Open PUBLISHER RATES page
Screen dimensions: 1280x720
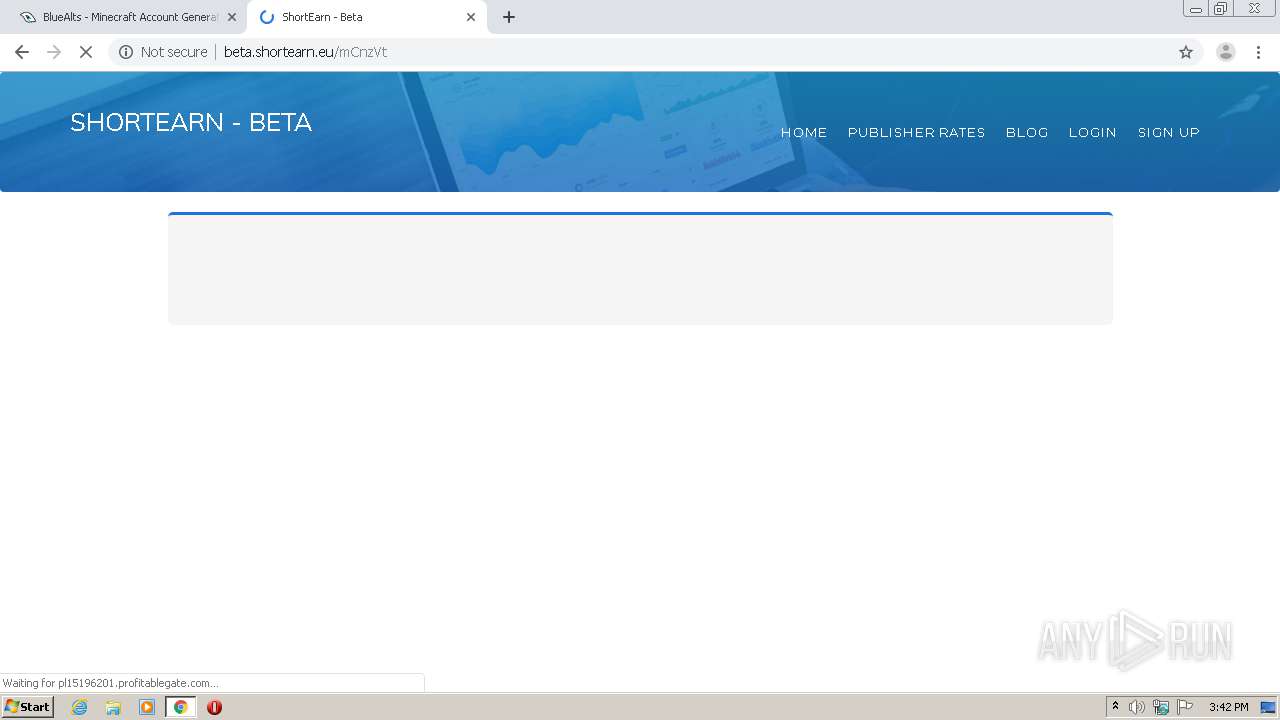(916, 132)
